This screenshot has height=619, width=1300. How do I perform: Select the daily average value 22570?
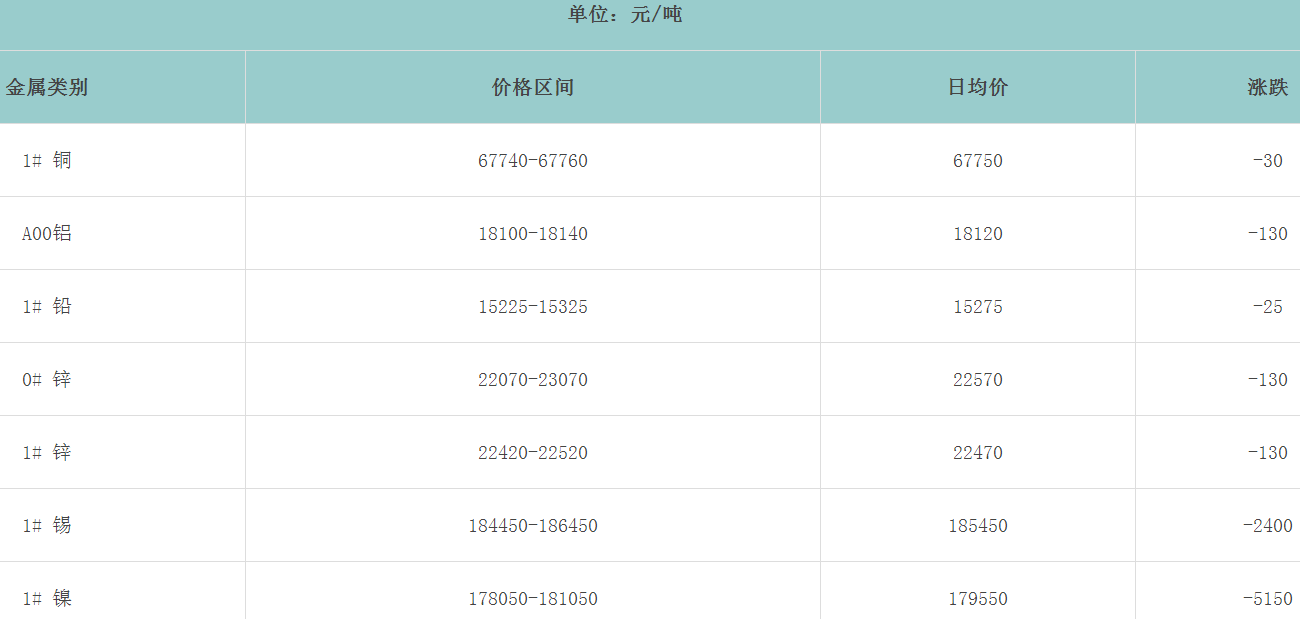977,380
